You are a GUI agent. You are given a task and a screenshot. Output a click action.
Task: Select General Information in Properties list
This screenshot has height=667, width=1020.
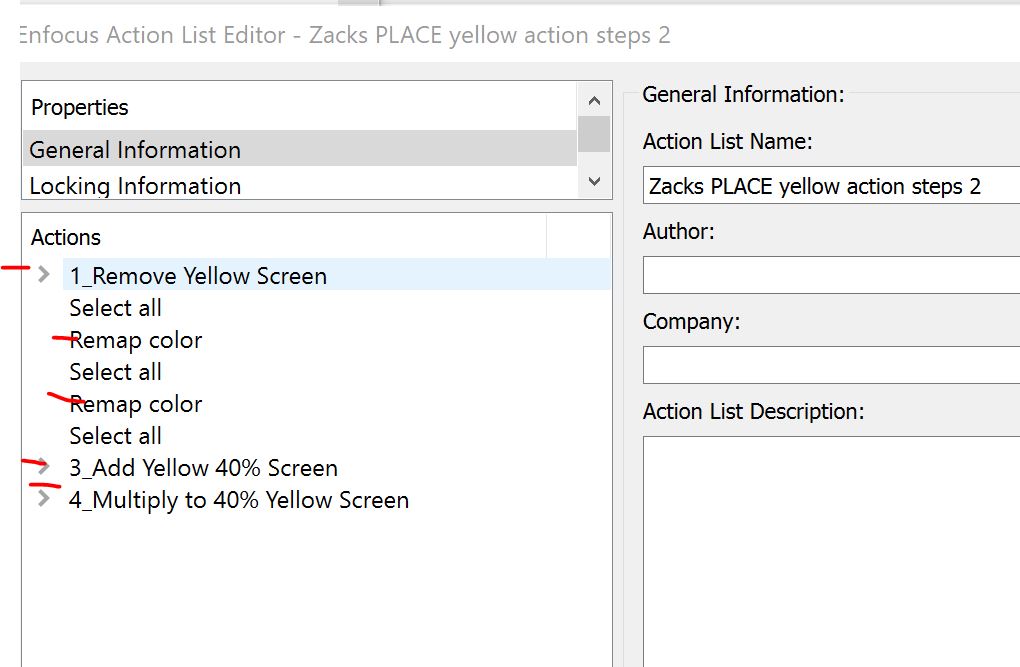pos(135,150)
